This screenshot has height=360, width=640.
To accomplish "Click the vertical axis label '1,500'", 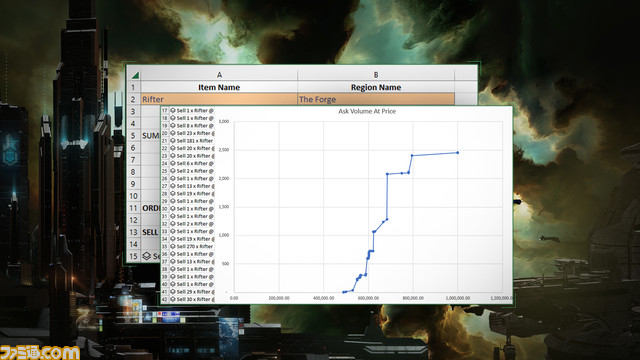I will point(224,207).
